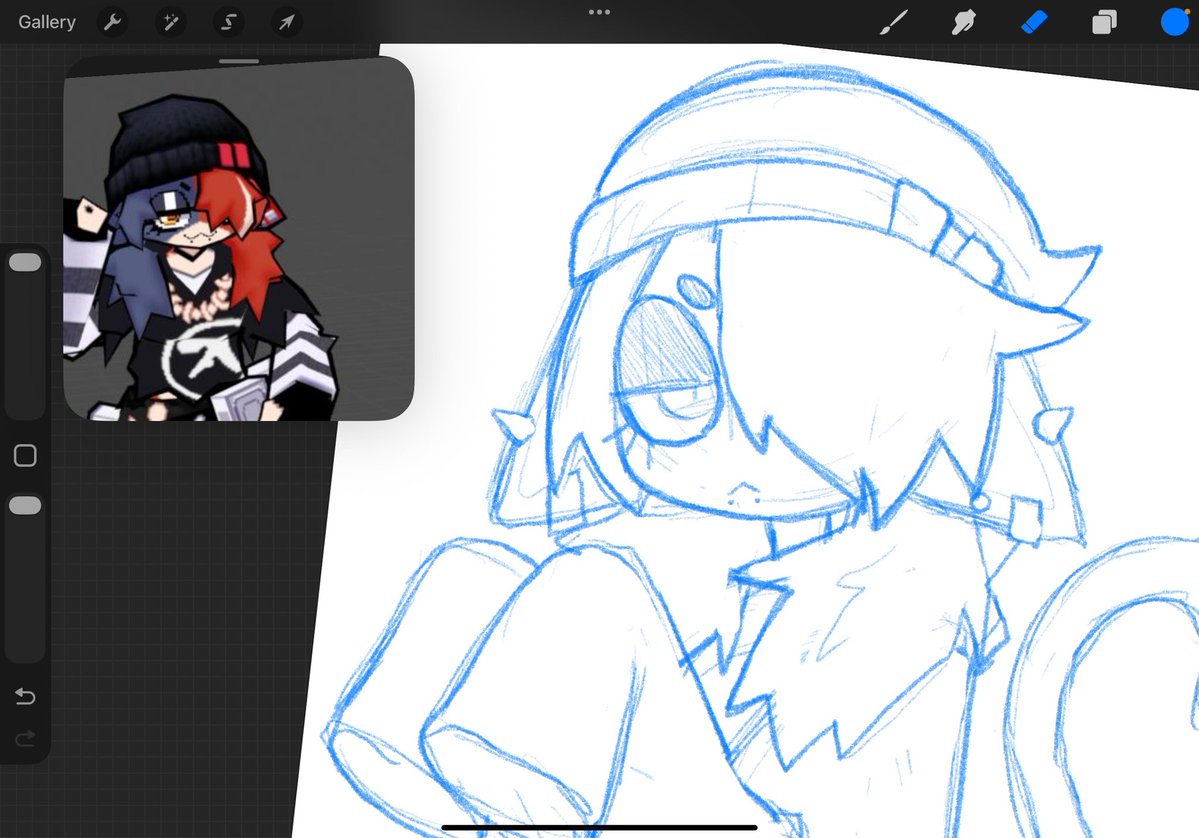Adjust the brush size slider handle

point(25,262)
